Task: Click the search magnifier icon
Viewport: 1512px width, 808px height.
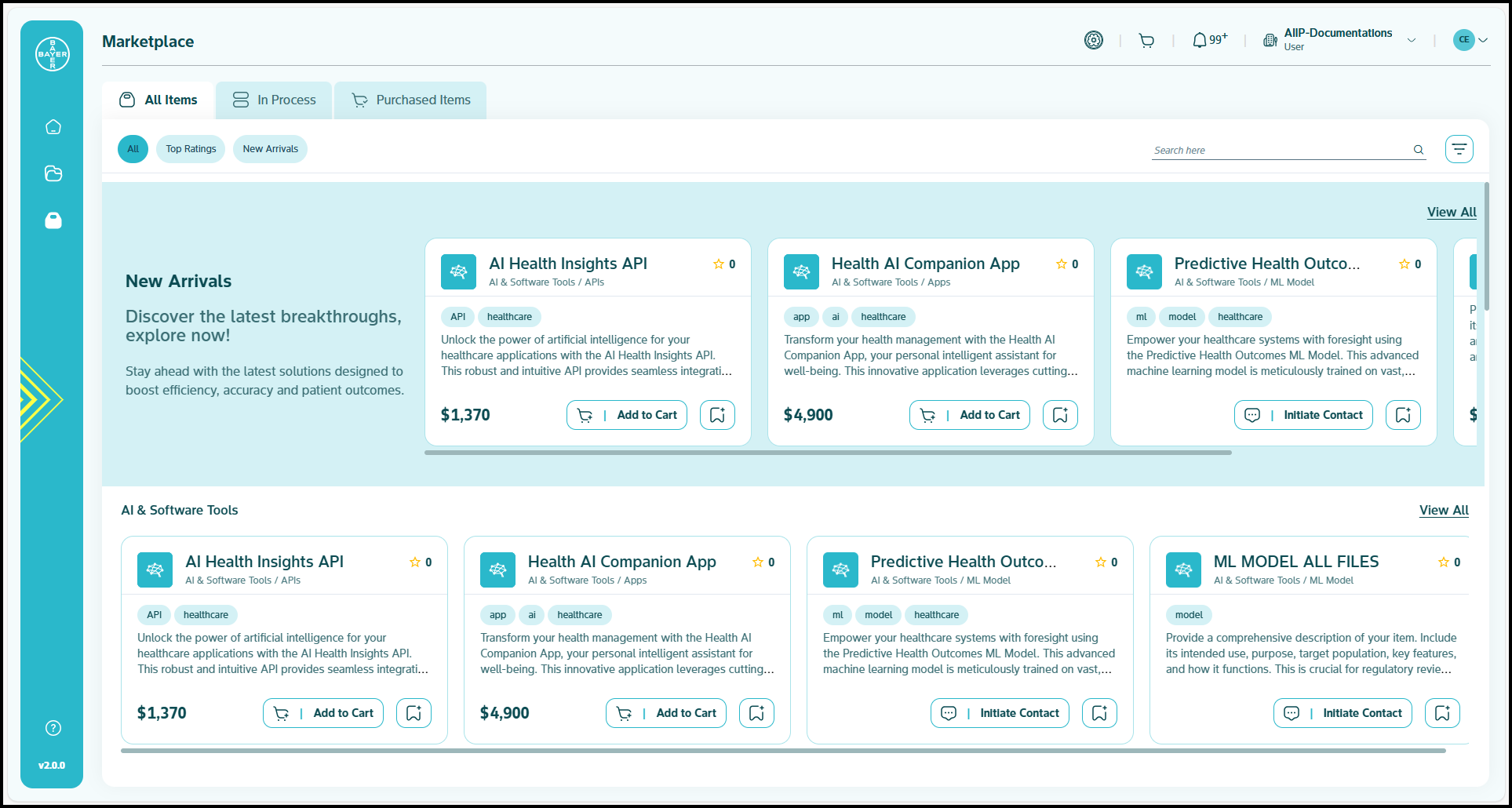Action: coord(1419,150)
